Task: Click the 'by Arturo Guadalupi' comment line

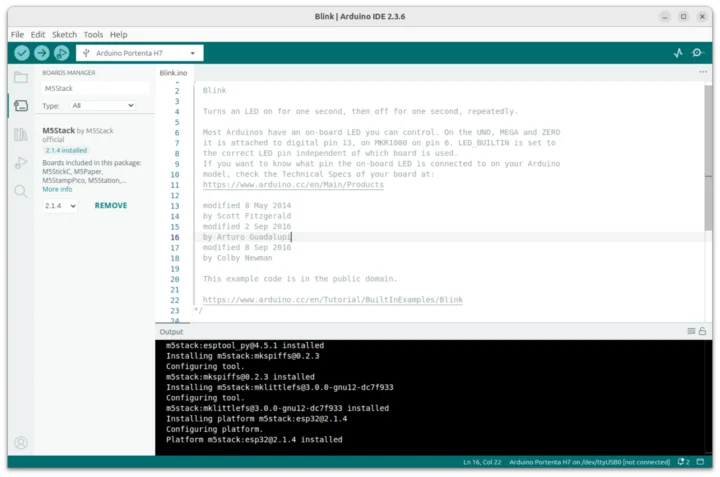Action: pyautogui.click(x=247, y=237)
